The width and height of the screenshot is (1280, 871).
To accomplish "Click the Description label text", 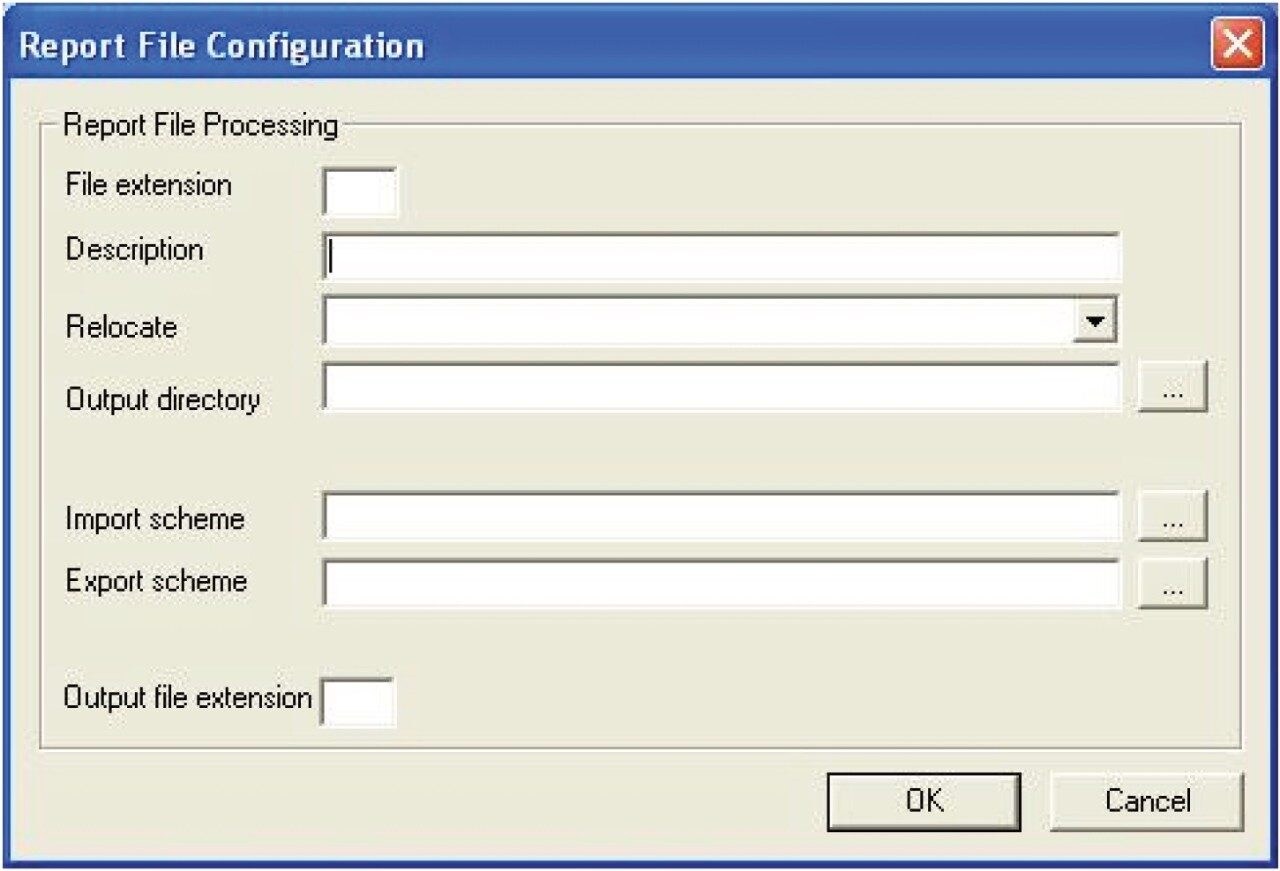I will pyautogui.click(x=134, y=250).
